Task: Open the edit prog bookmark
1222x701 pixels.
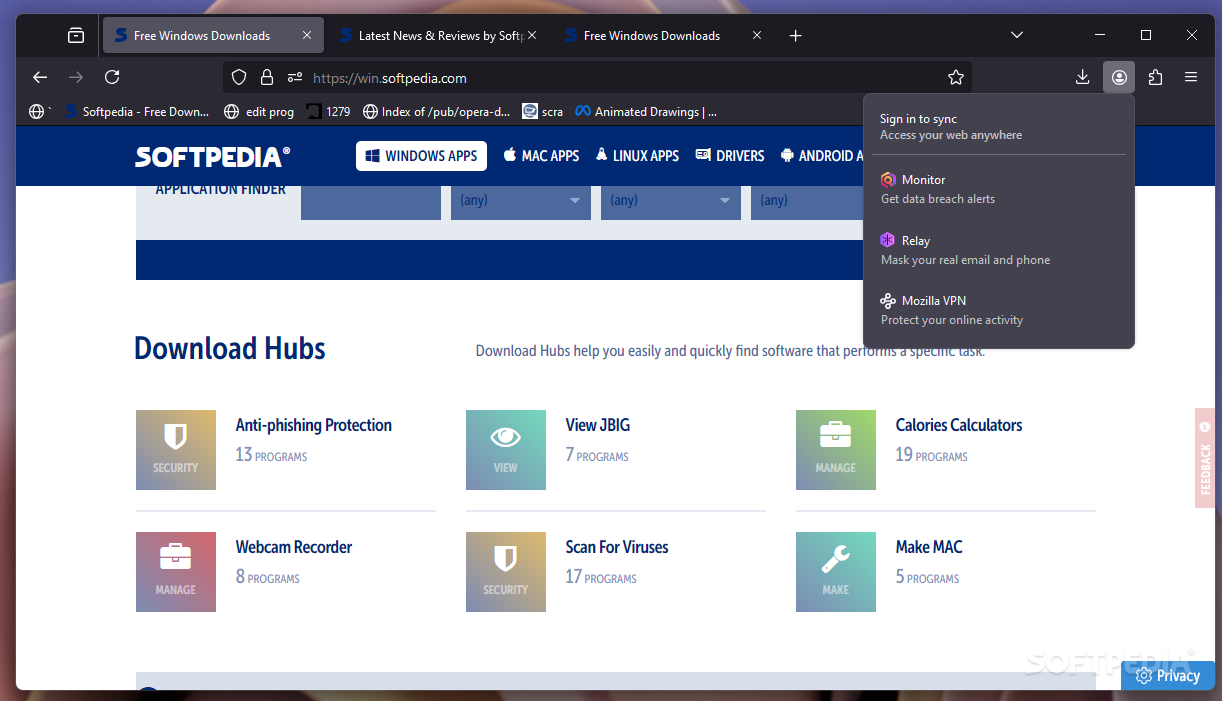Action: (259, 112)
